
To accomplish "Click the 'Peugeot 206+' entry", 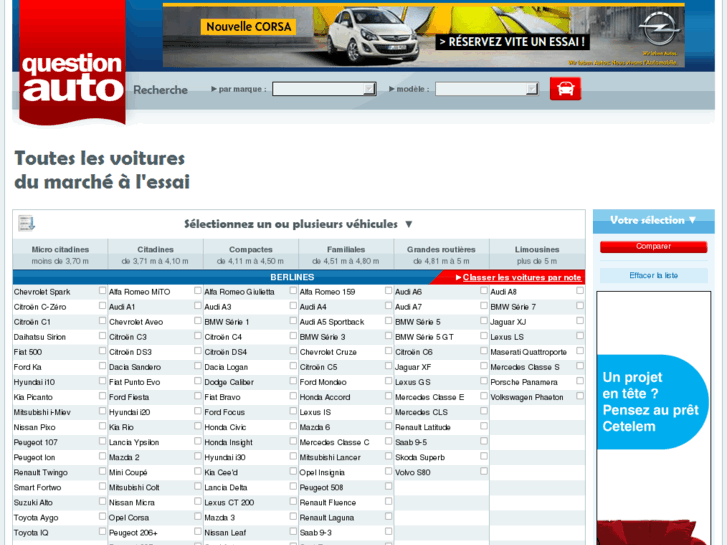I will pyautogui.click(x=133, y=533).
